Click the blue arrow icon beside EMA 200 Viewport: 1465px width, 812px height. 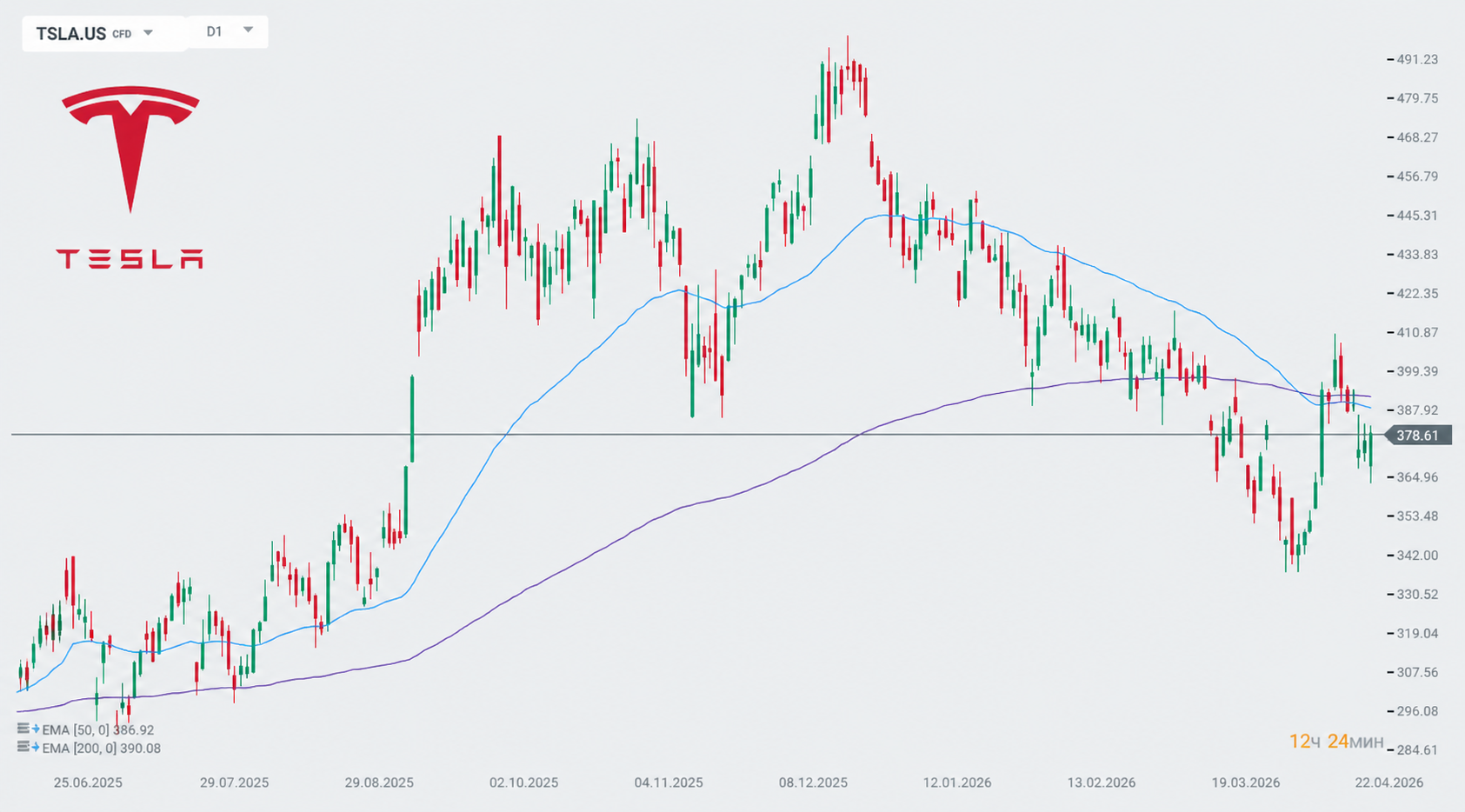coord(36,748)
